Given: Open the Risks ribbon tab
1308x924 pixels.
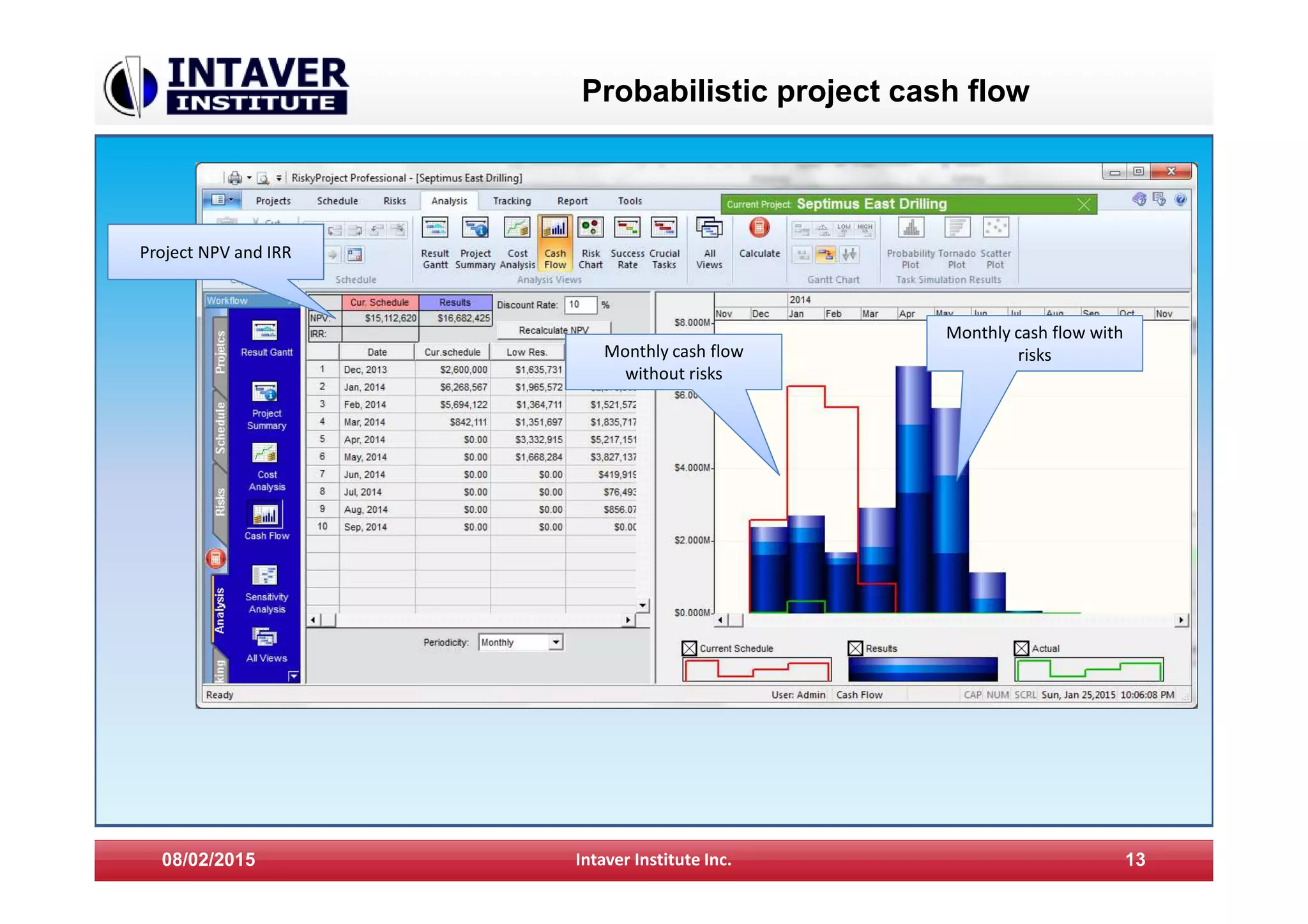Looking at the screenshot, I should pos(395,201).
